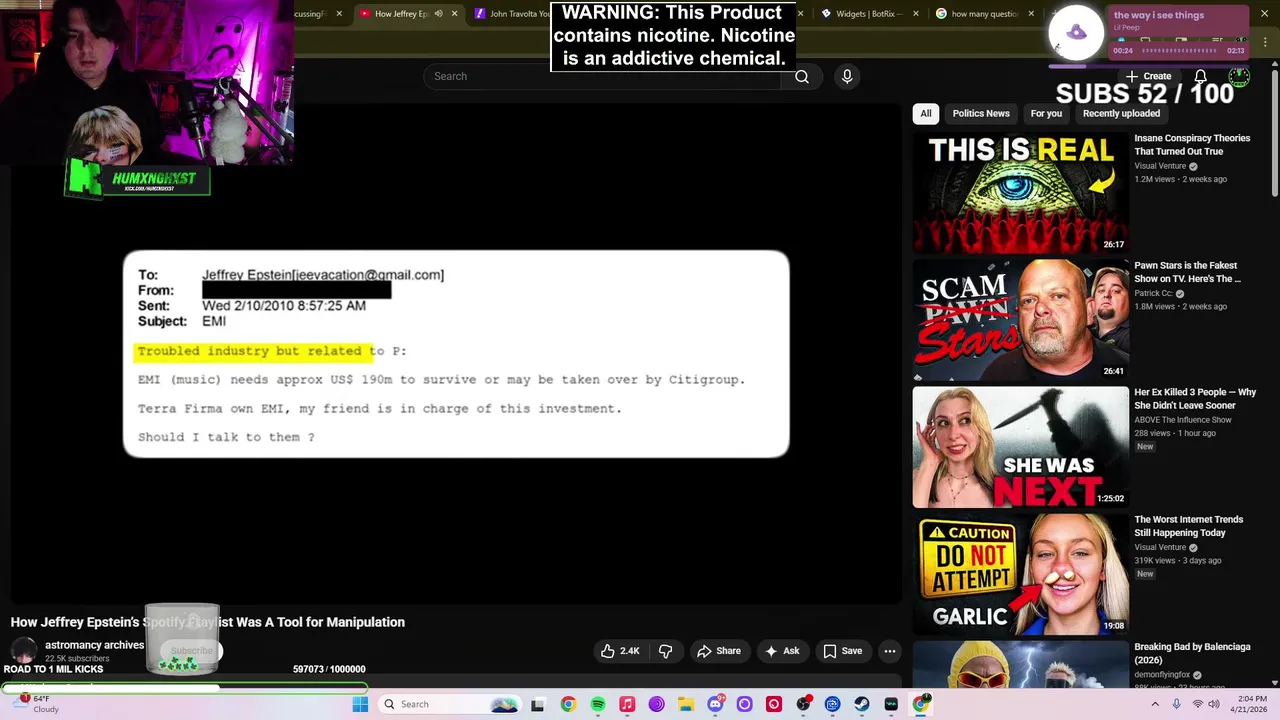This screenshot has width=1280, height=720.
Task: Open active Chrome window taskbar icon
Action: [x=920, y=704]
